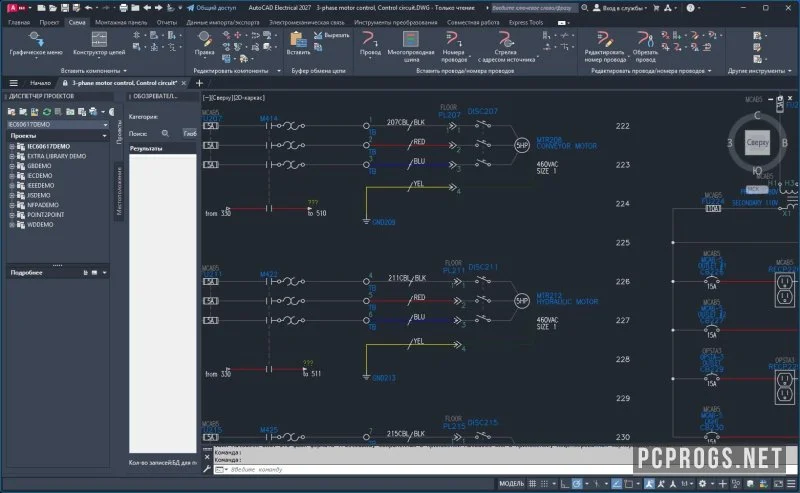Launch the Конструктор цепей circuit builder

click(x=99, y=43)
